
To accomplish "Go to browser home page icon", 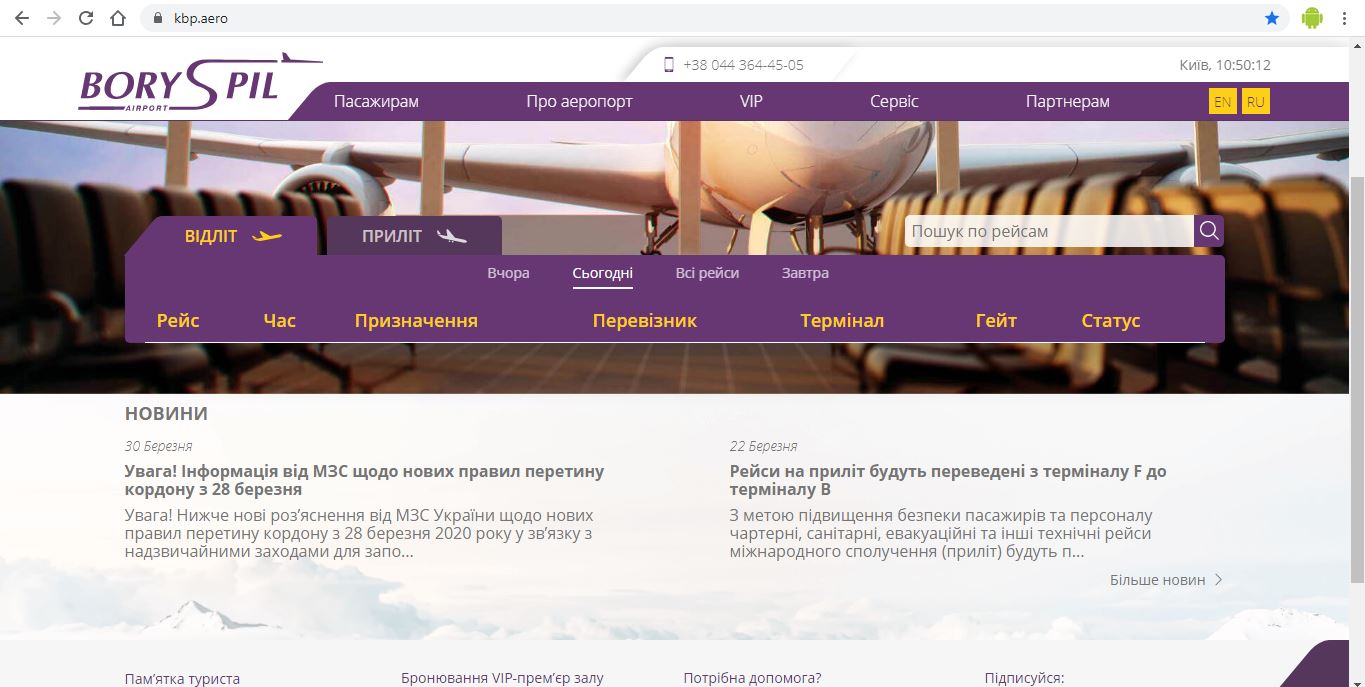I will click(118, 18).
